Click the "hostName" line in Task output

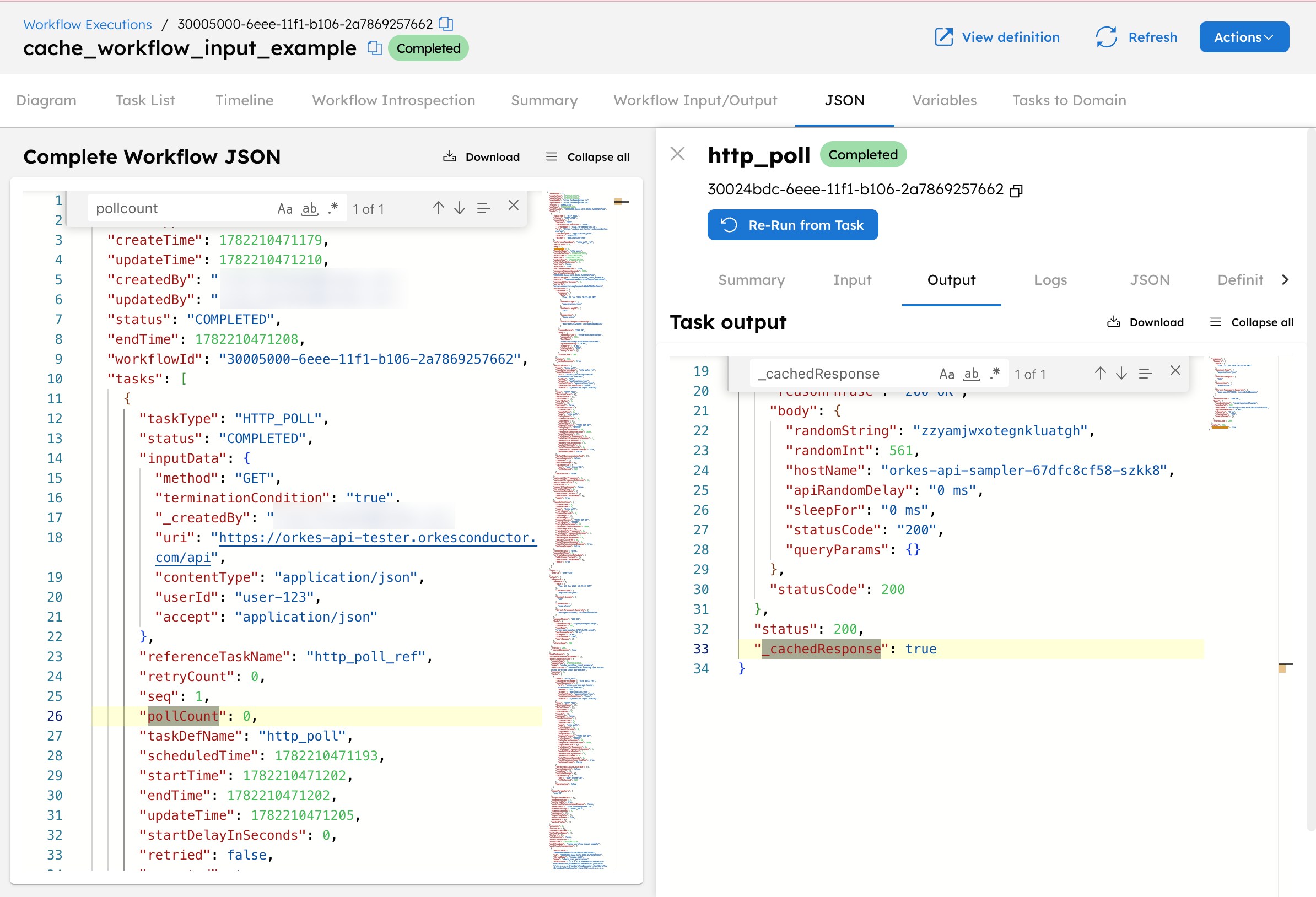tap(979, 471)
